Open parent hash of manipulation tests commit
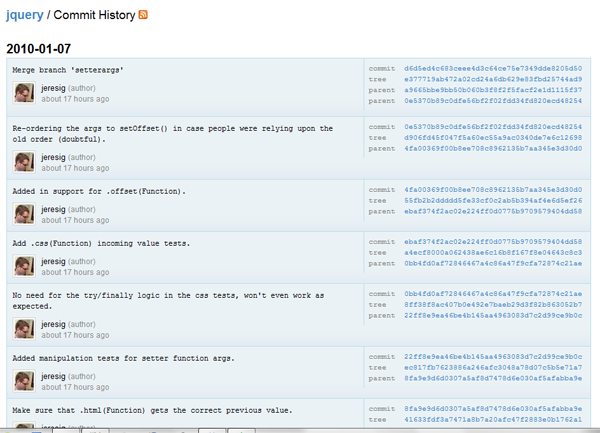The image size is (600, 433). point(493,378)
